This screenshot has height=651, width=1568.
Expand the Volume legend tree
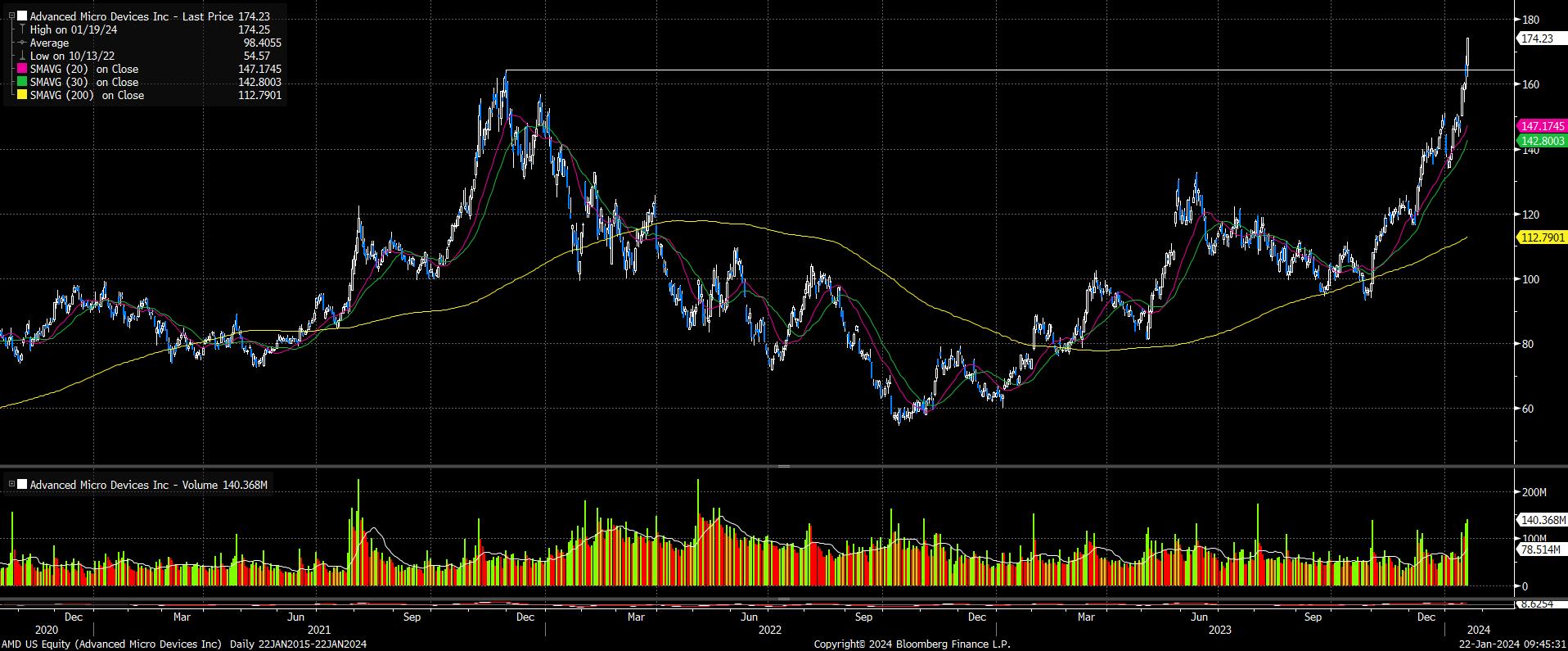(x=11, y=485)
